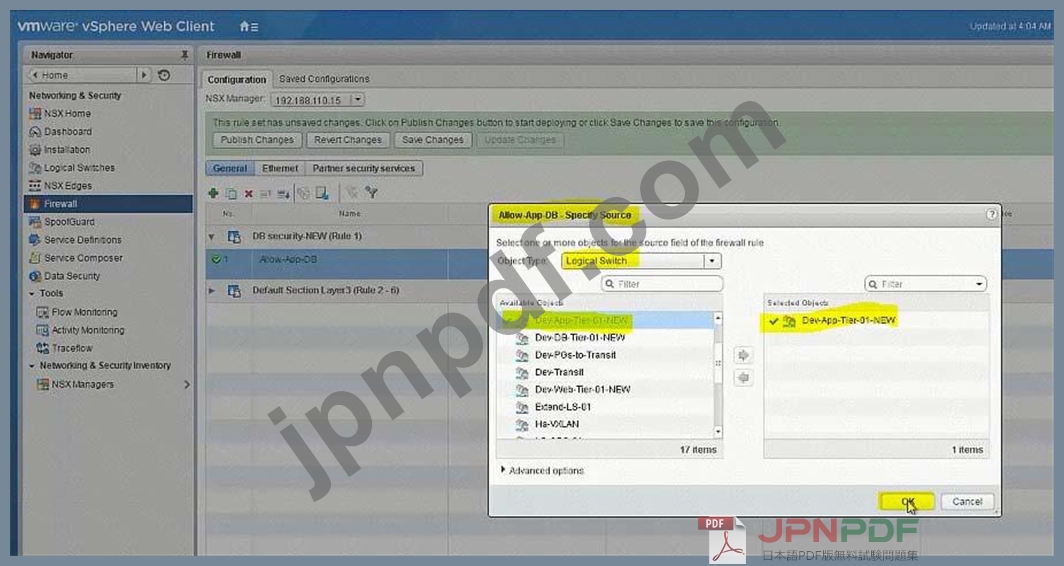Switch to Saved Configurations tab

click(324, 79)
